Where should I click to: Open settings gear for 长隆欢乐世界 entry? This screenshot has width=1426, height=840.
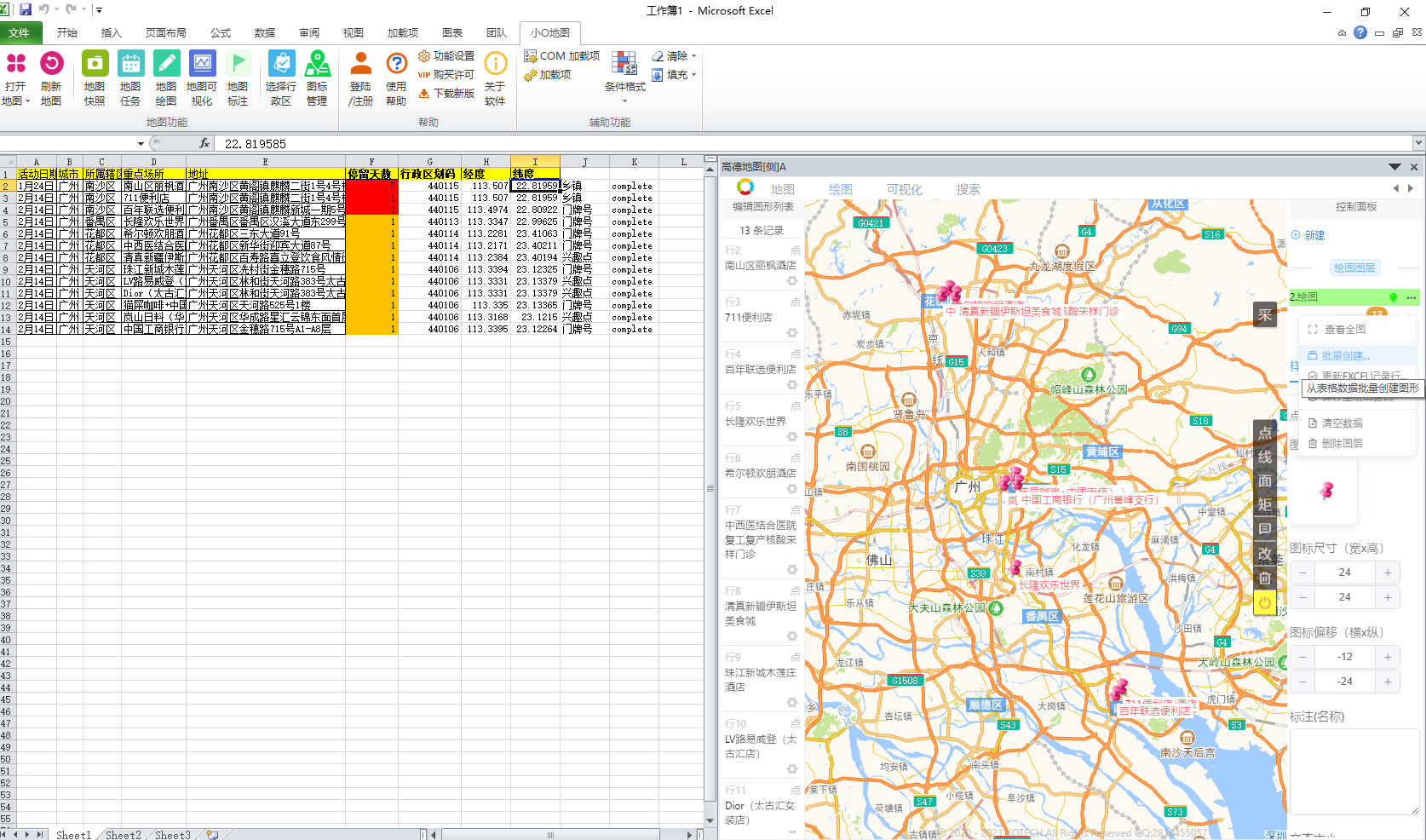(x=792, y=437)
